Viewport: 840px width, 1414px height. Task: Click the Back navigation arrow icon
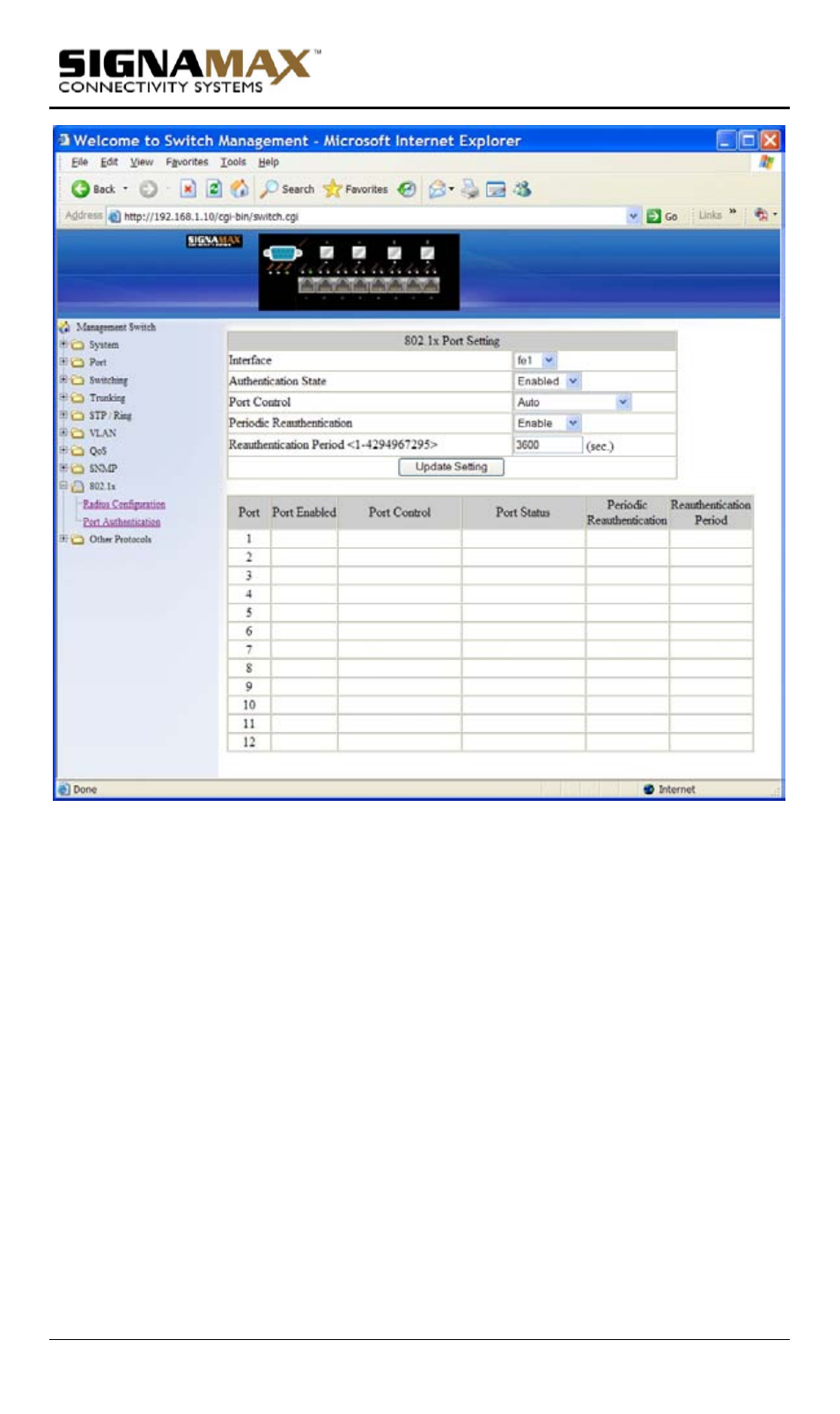[x=80, y=189]
